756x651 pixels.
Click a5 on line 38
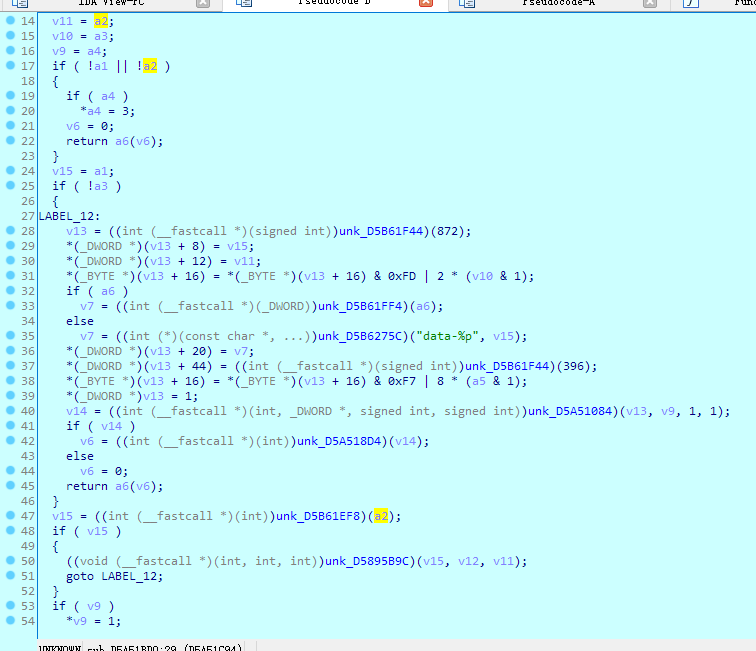479,381
